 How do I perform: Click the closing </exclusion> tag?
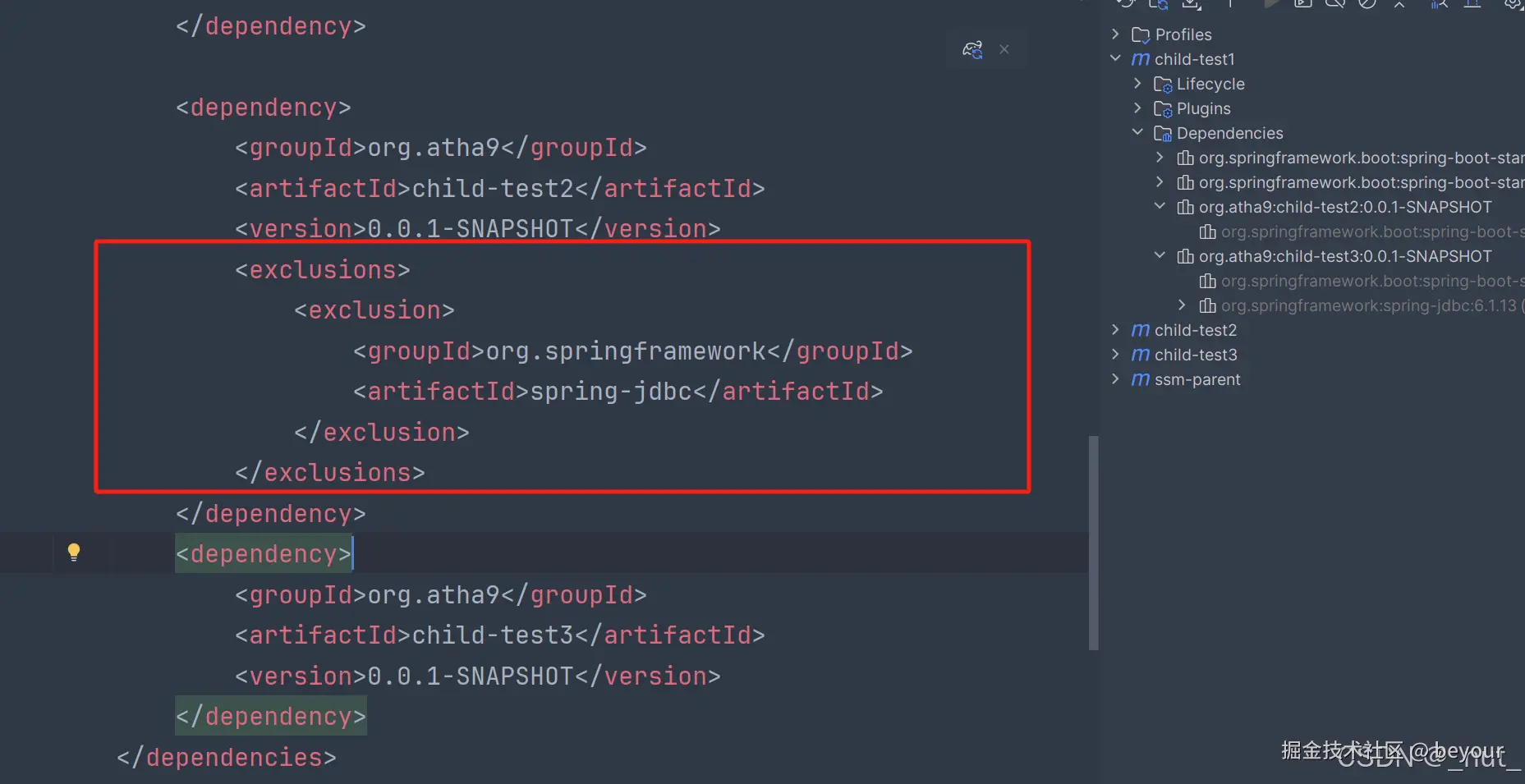pos(382,433)
